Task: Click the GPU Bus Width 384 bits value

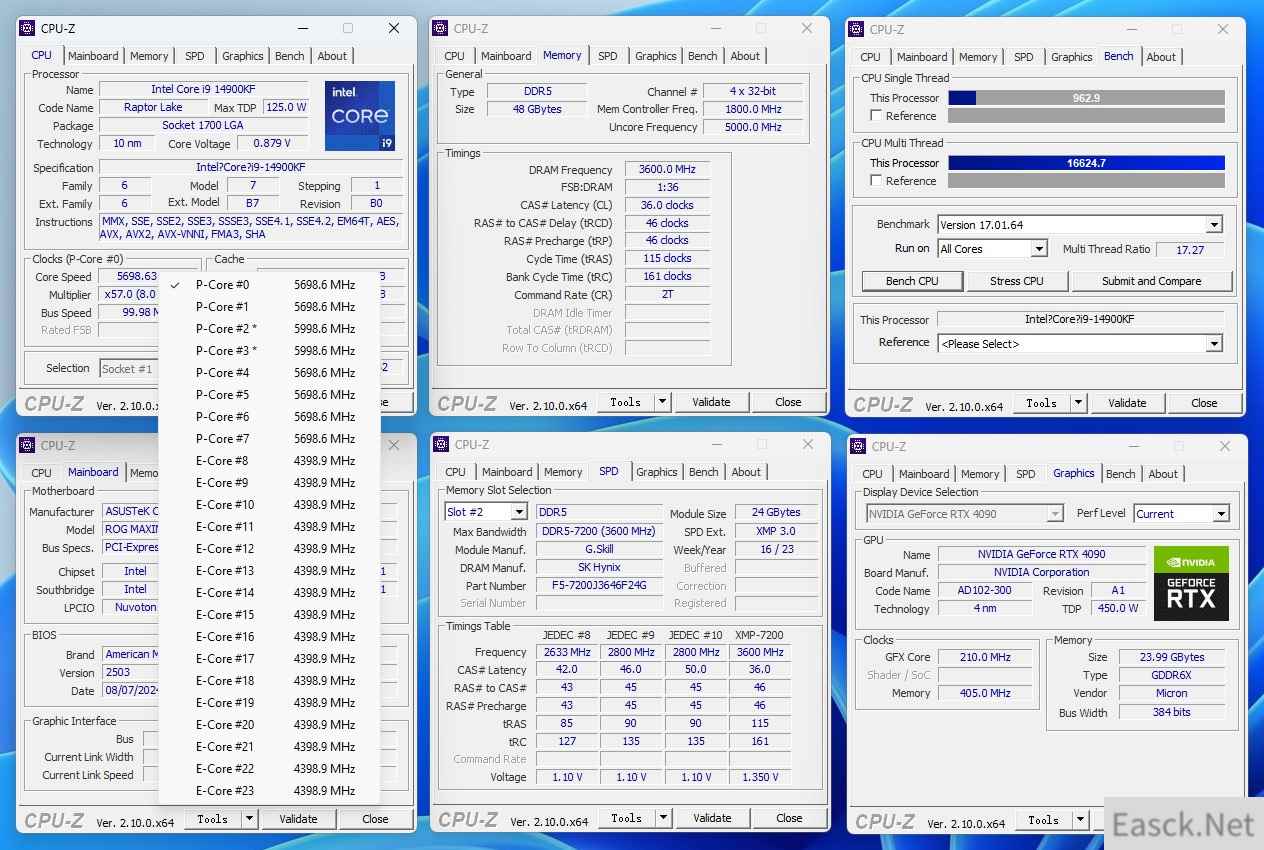Action: pyautogui.click(x=1171, y=713)
